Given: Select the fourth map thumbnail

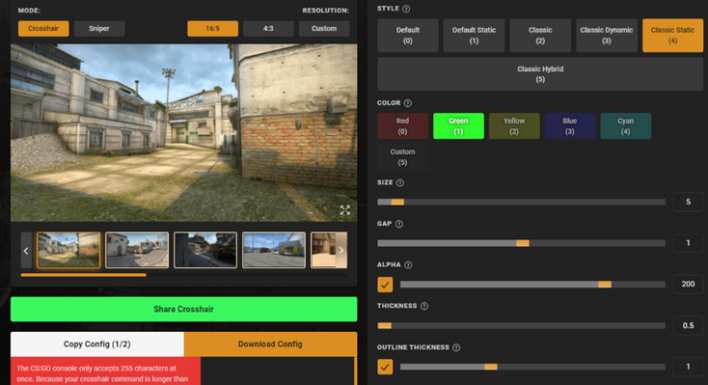Looking at the screenshot, I should click(x=274, y=250).
